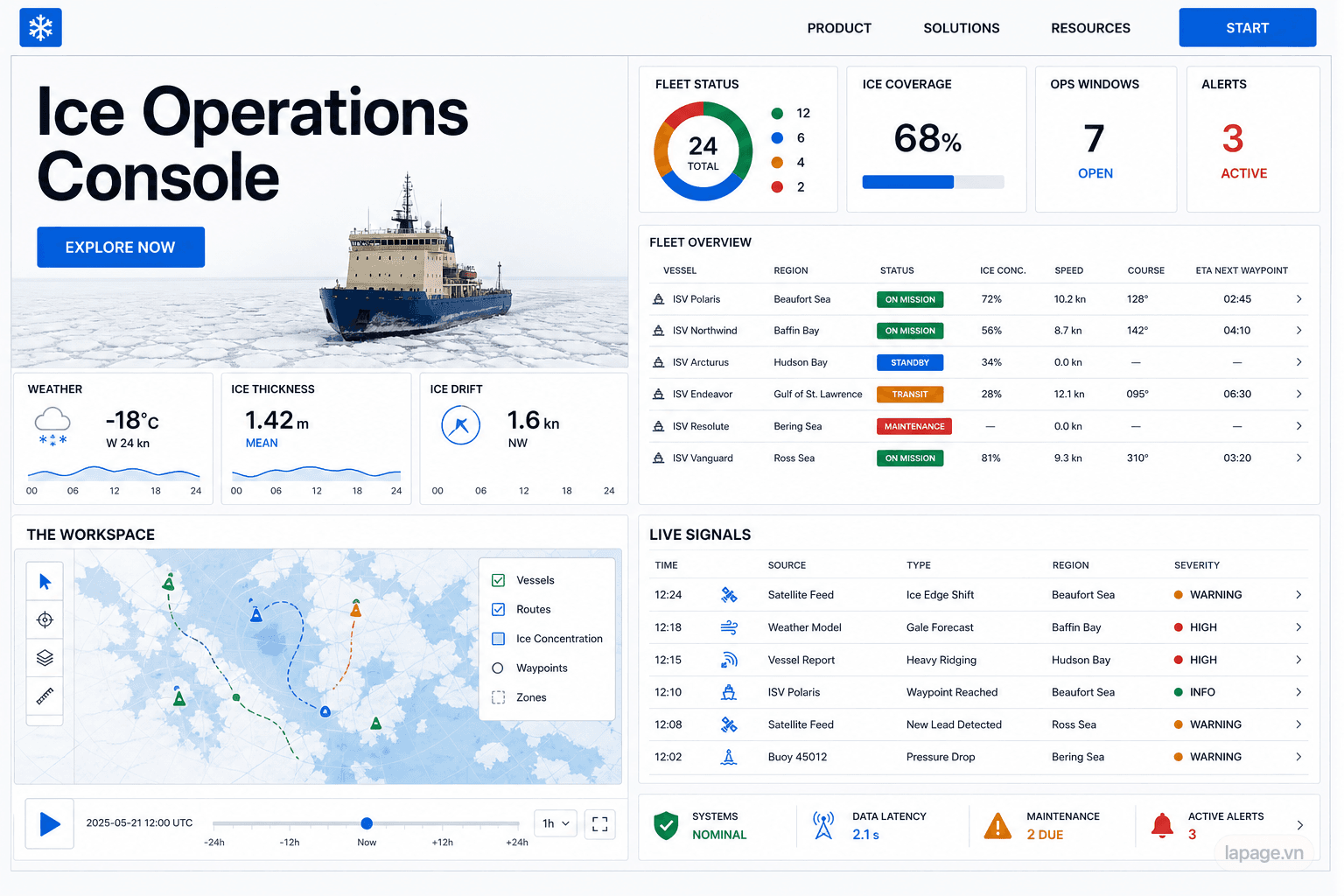
Task: Click the orange Maintenance warning triangle
Action: click(x=997, y=826)
